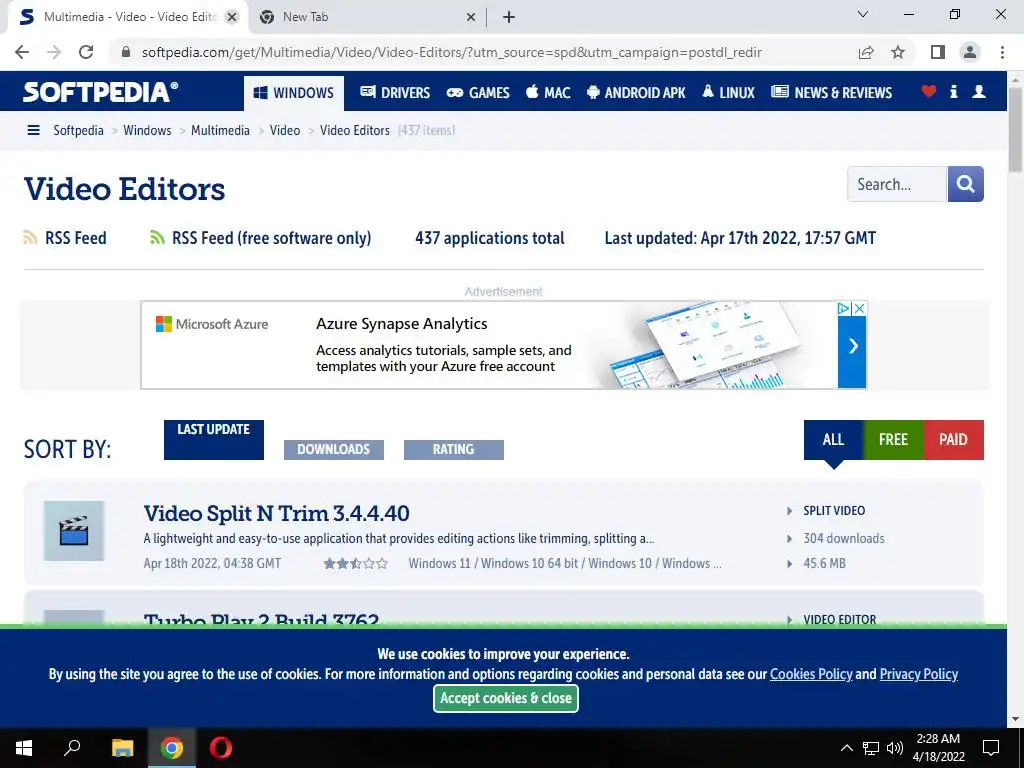Click the magnifier search button

965,184
